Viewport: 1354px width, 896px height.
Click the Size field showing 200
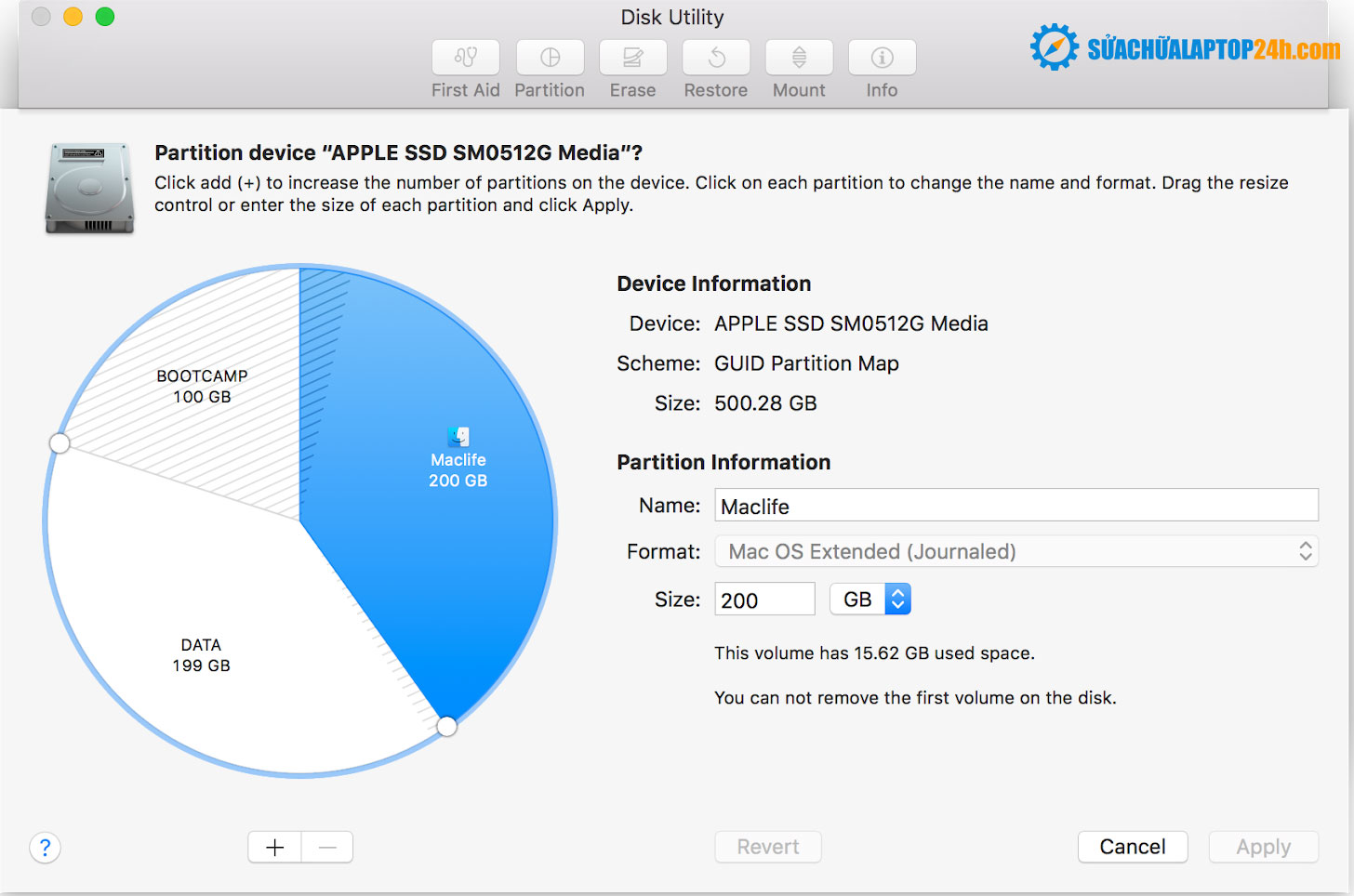click(x=763, y=600)
